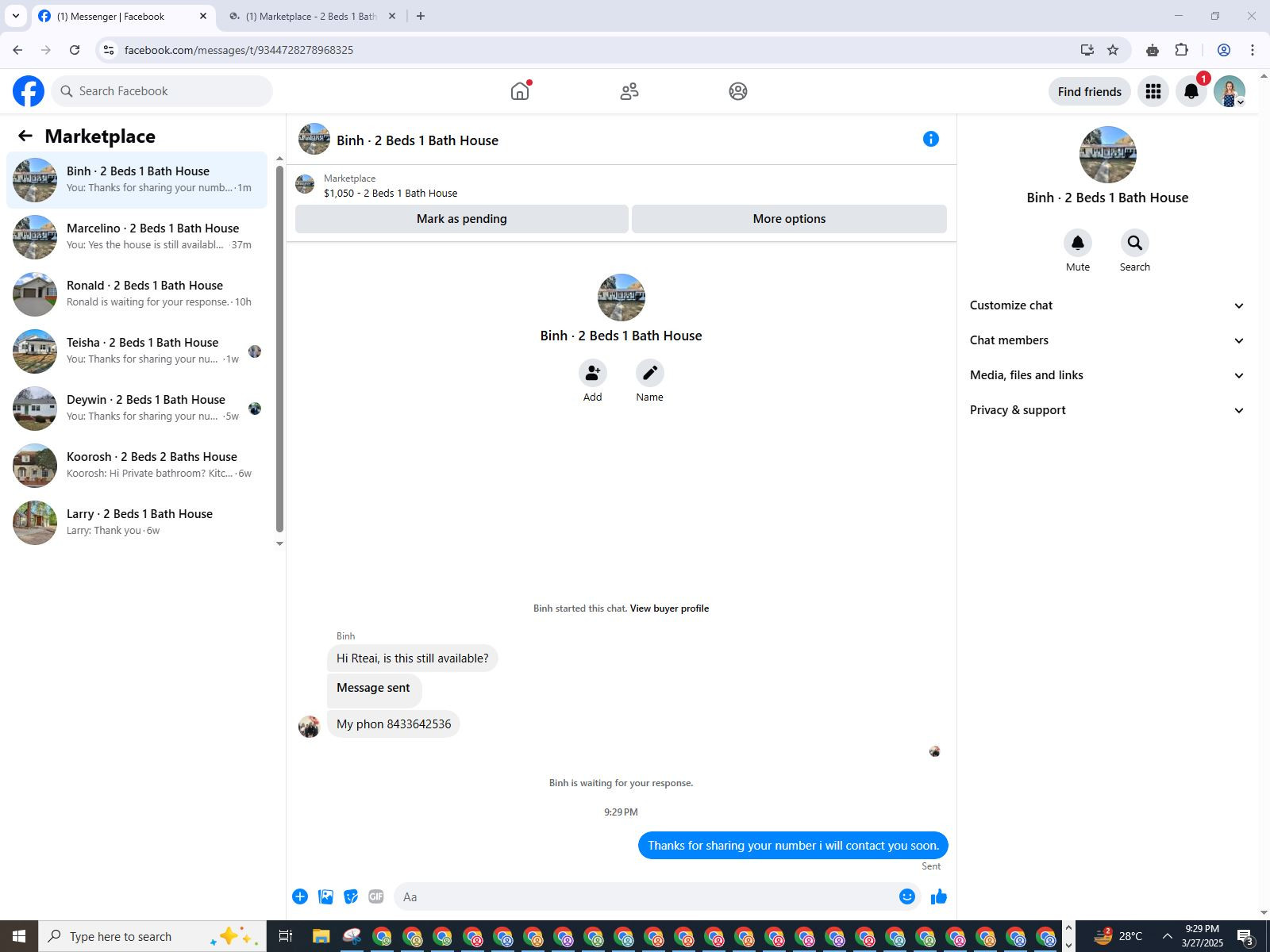Send a thumbs-up like

tap(939, 896)
